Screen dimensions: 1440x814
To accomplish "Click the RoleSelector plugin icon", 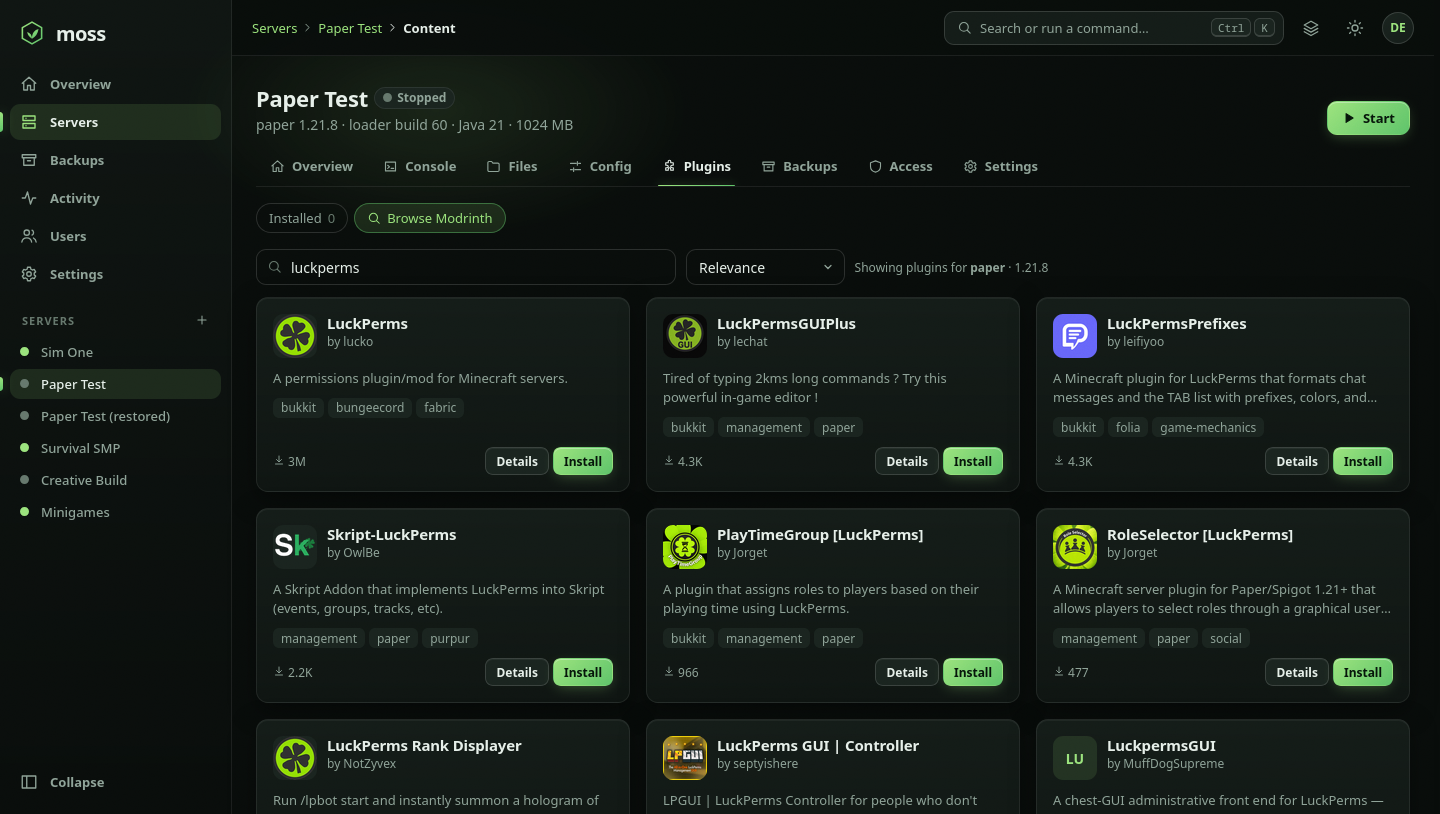I will pyautogui.click(x=1074, y=547).
